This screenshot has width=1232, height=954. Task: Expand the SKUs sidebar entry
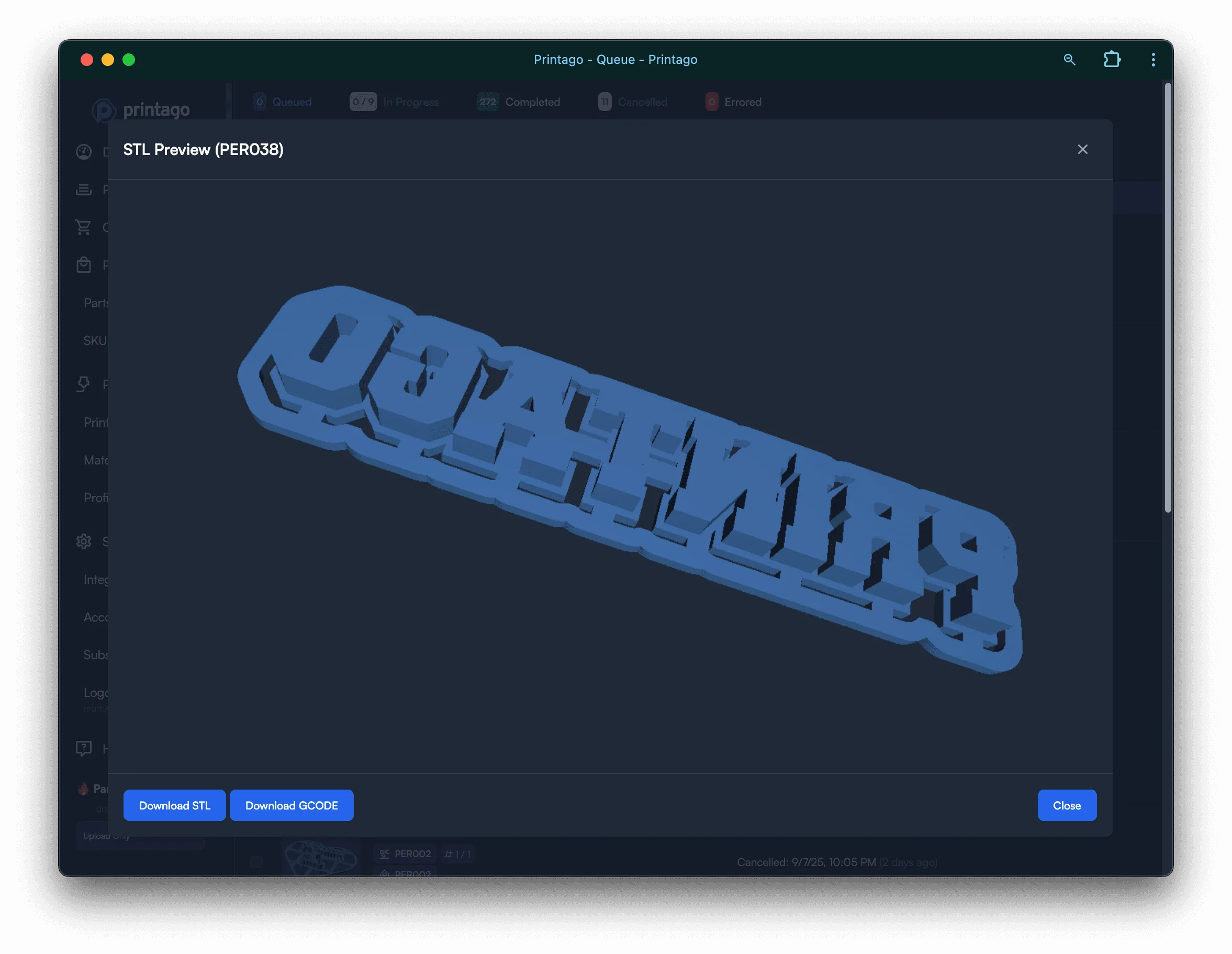[x=94, y=340]
